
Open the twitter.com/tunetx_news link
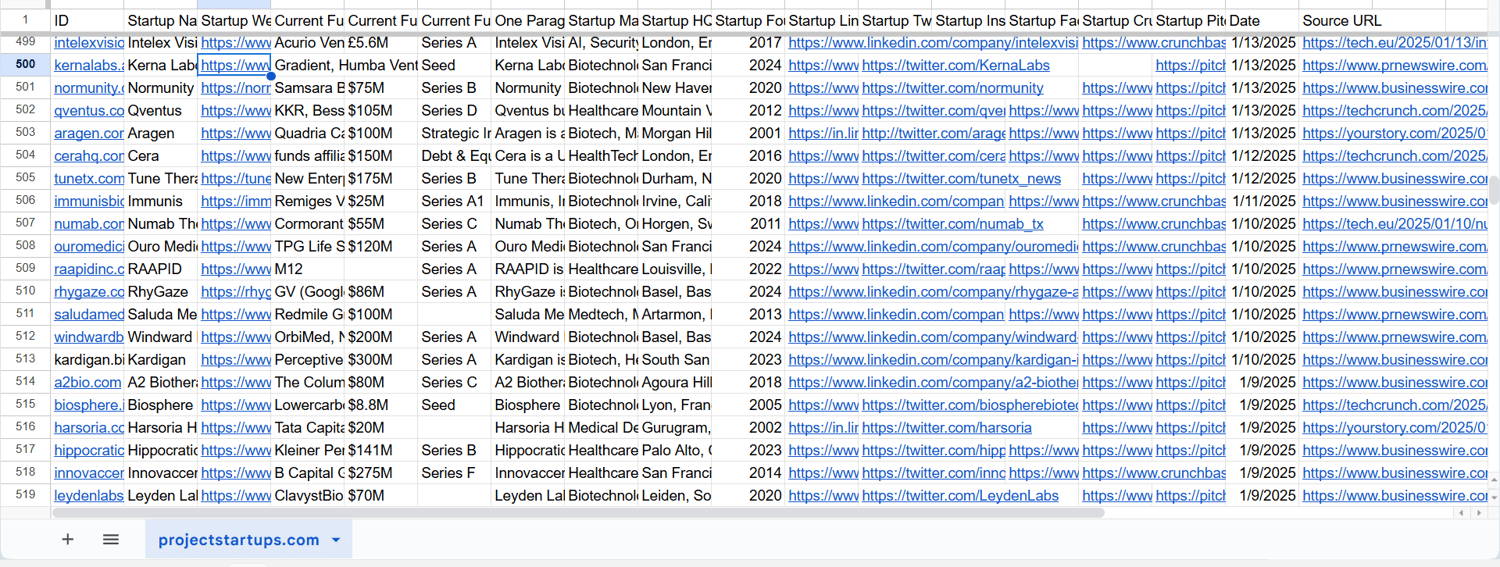[961, 179]
